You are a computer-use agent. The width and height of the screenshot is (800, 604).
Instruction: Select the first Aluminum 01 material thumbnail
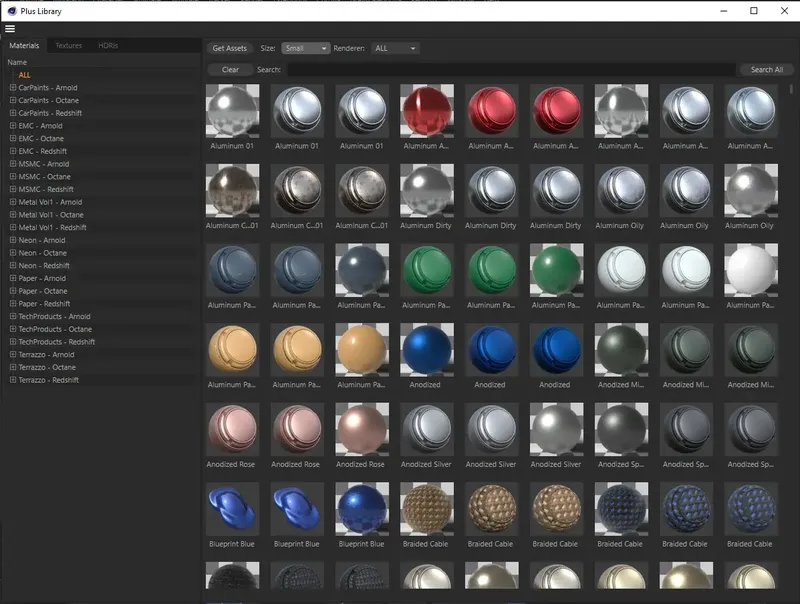click(232, 110)
